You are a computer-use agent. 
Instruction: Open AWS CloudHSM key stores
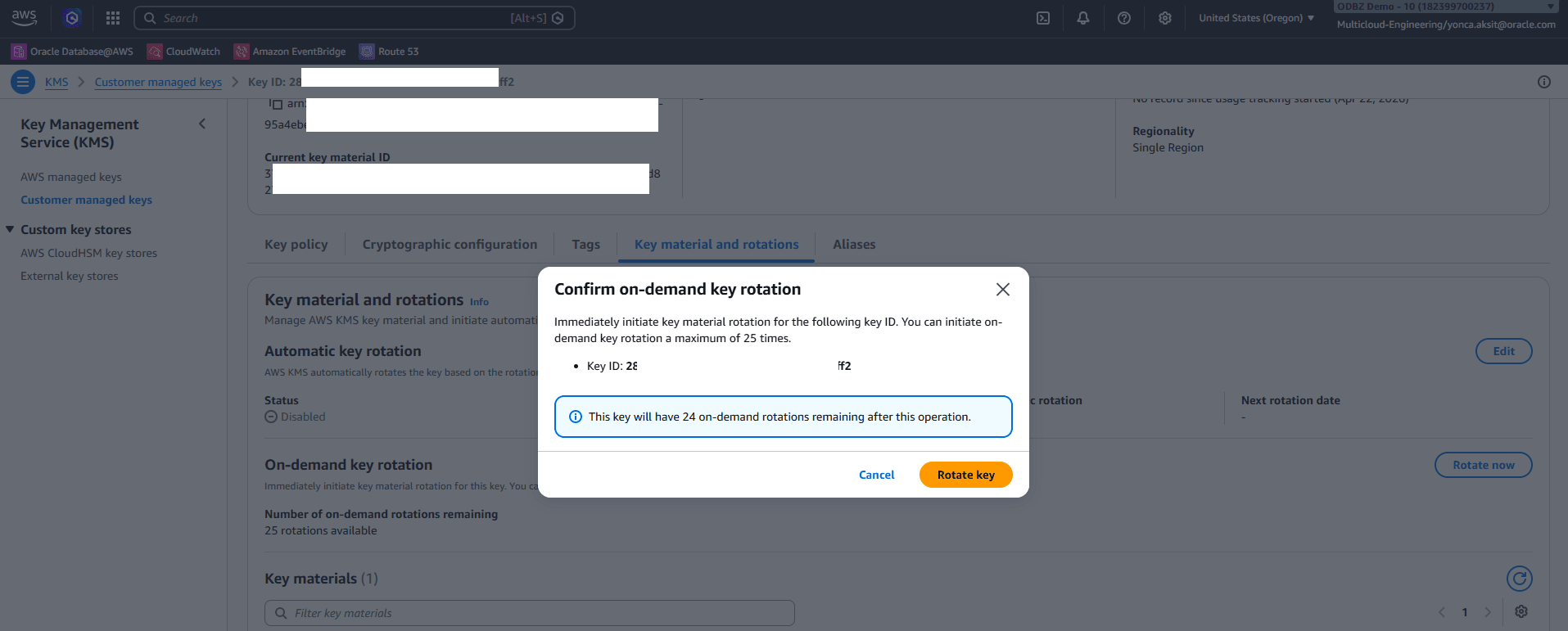click(x=89, y=253)
